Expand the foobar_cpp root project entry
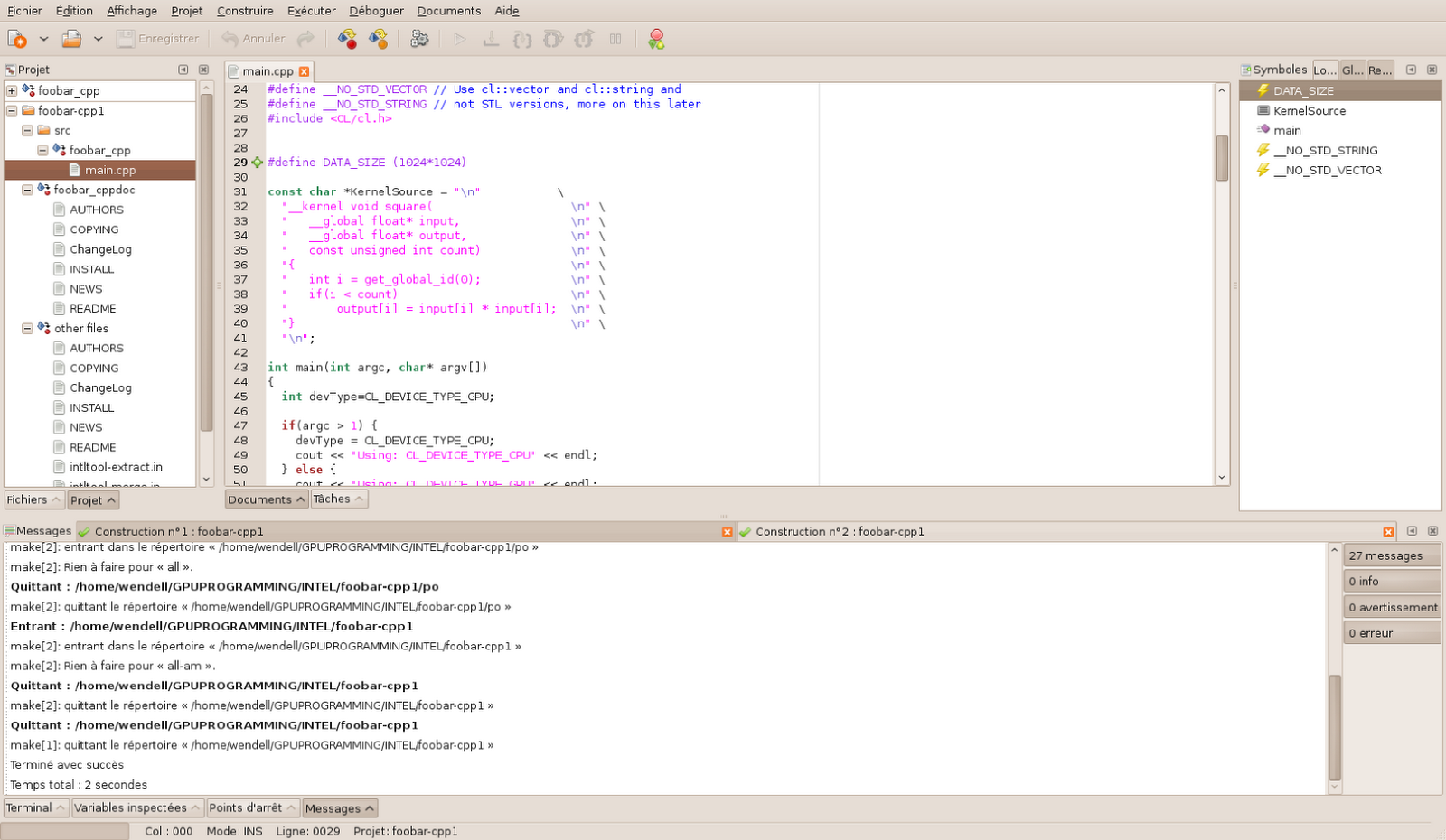 (x=10, y=90)
